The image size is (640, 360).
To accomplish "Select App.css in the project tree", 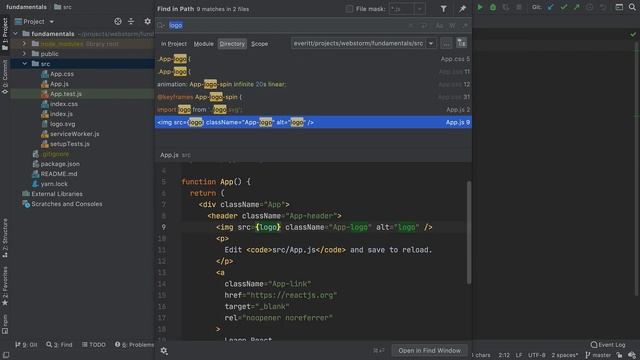I will click(62, 74).
